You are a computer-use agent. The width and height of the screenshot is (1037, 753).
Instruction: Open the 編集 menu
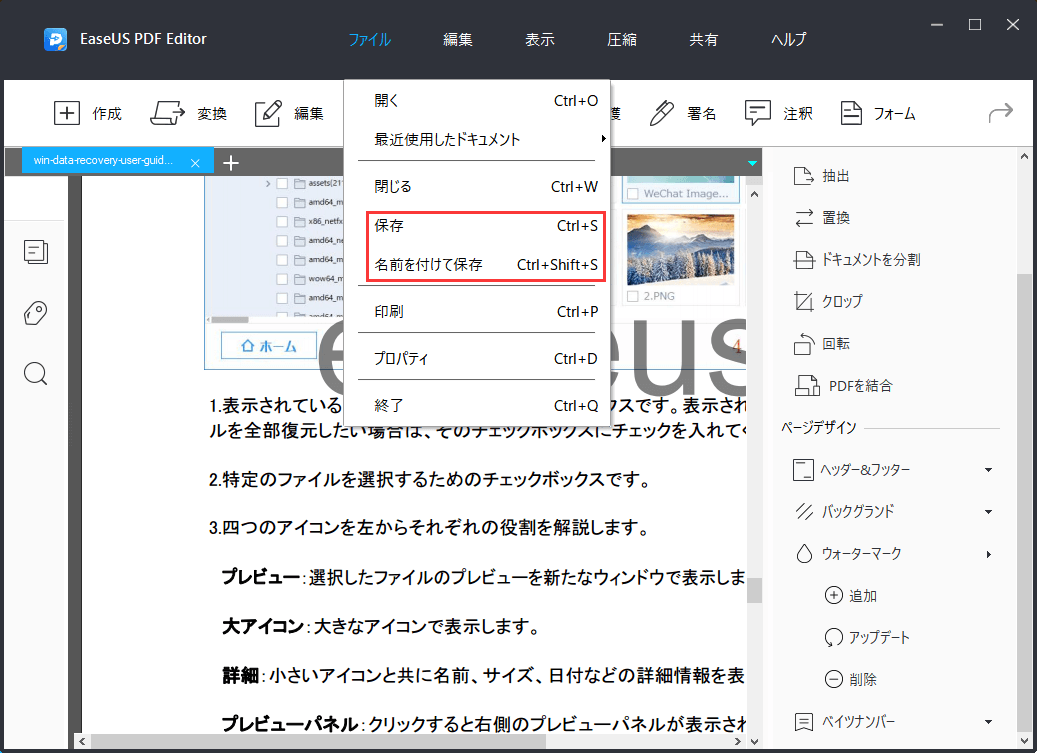pos(457,39)
